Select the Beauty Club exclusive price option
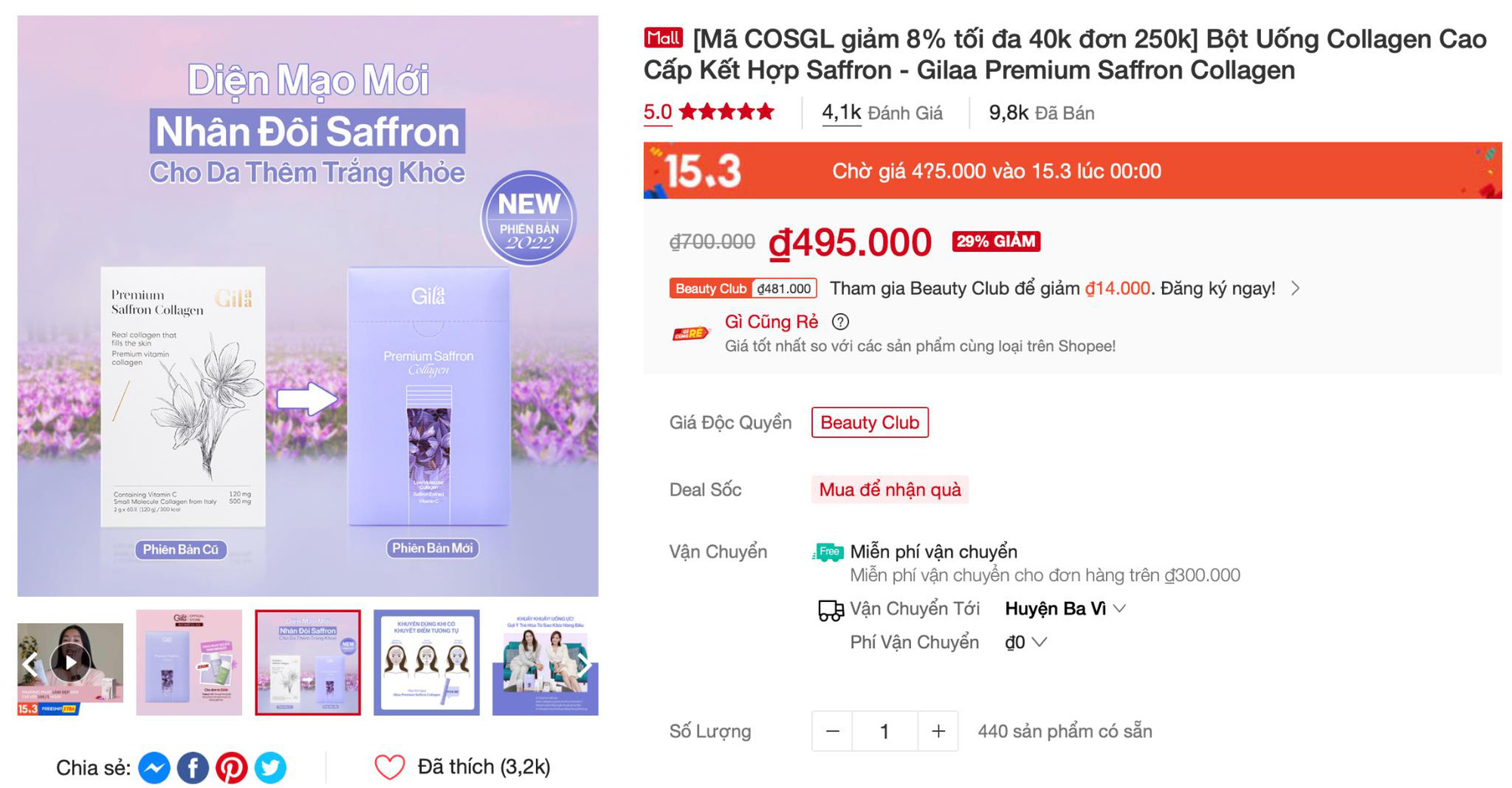 click(870, 422)
